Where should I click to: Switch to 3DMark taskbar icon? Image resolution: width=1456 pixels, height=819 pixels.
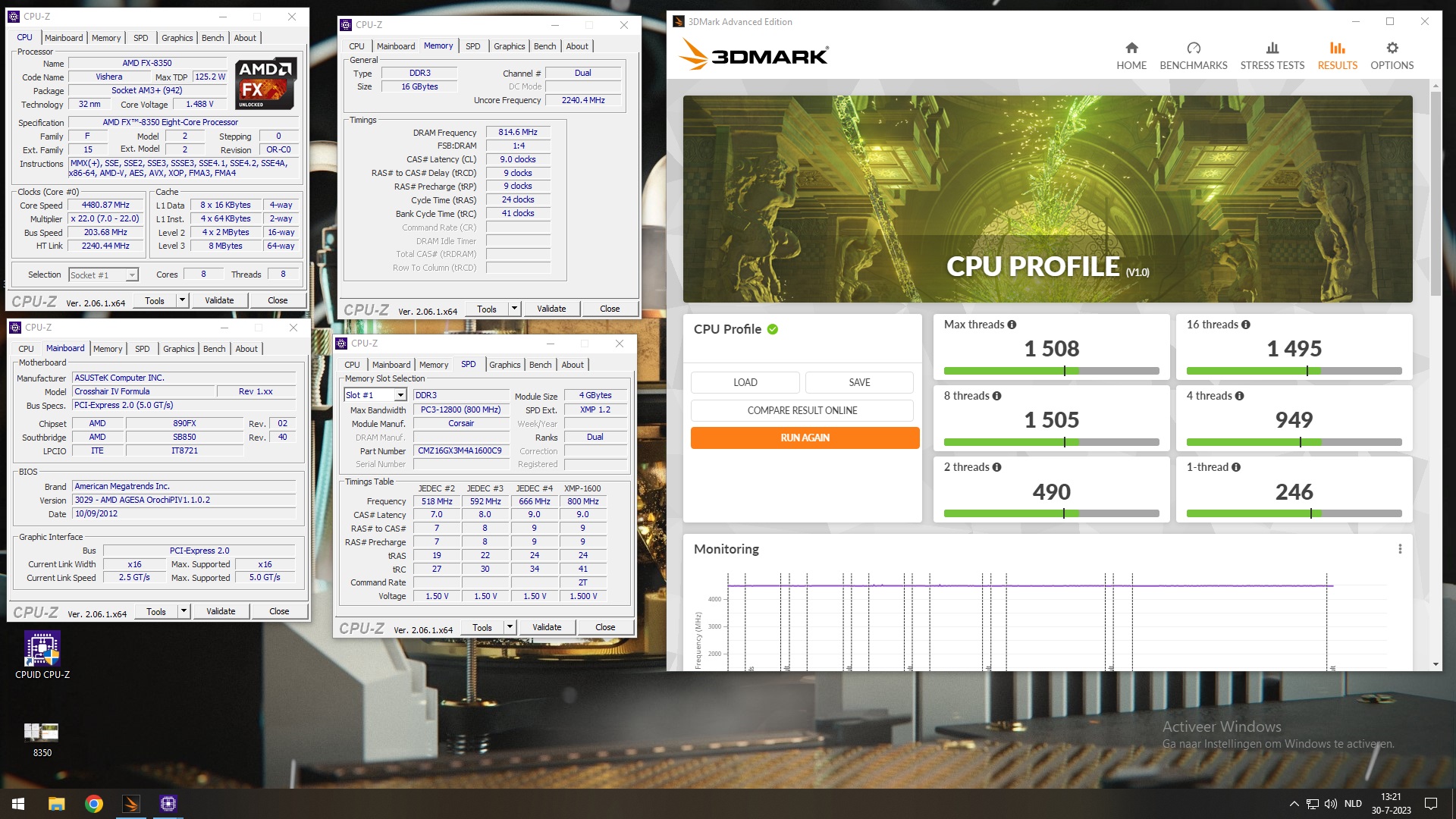tap(131, 804)
